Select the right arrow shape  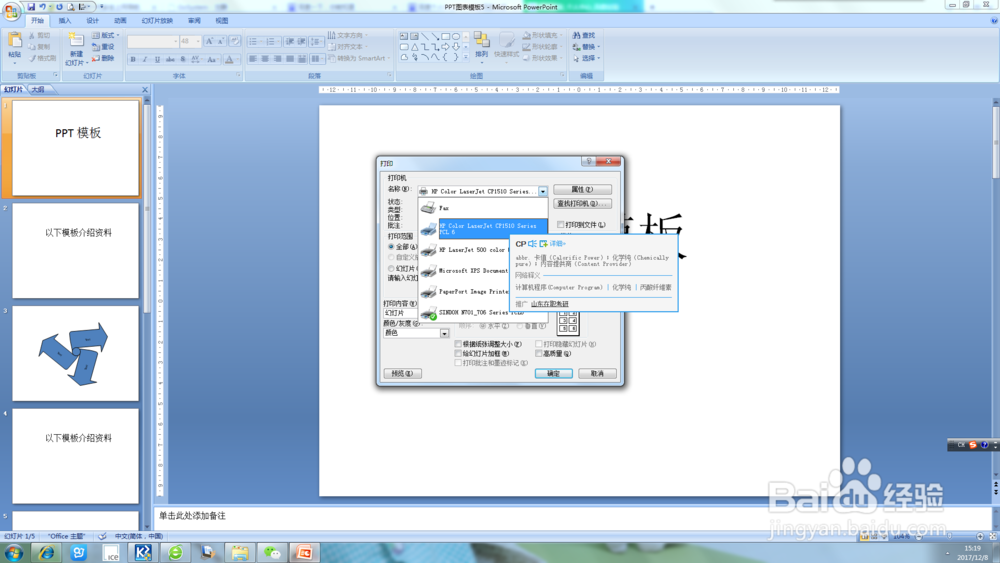(x=445, y=47)
